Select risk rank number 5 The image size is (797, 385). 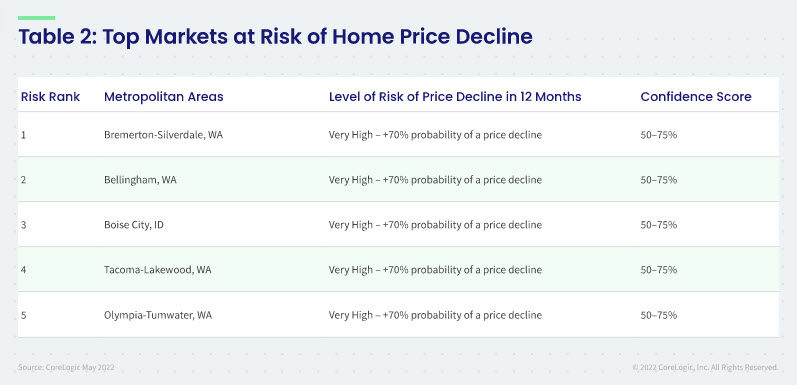click(23, 315)
